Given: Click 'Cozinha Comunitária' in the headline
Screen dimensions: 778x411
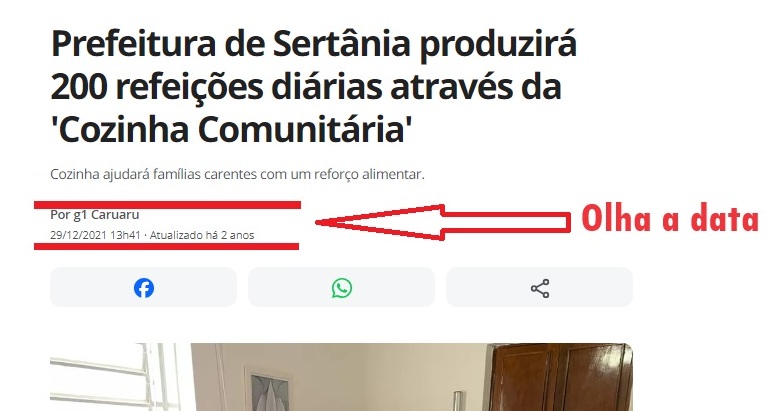Looking at the screenshot, I should (x=232, y=130).
